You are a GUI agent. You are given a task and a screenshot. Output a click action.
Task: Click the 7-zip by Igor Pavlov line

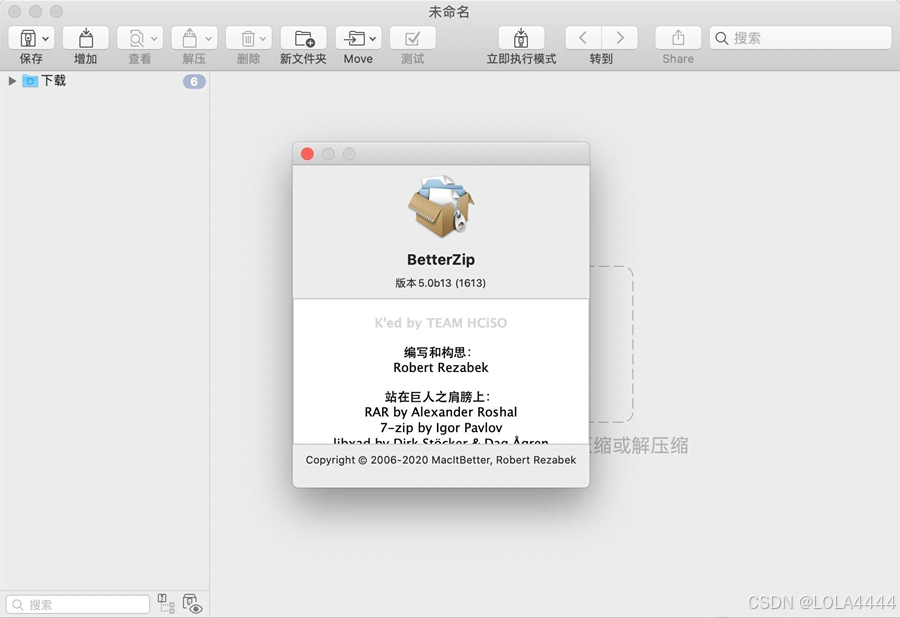coord(441,427)
